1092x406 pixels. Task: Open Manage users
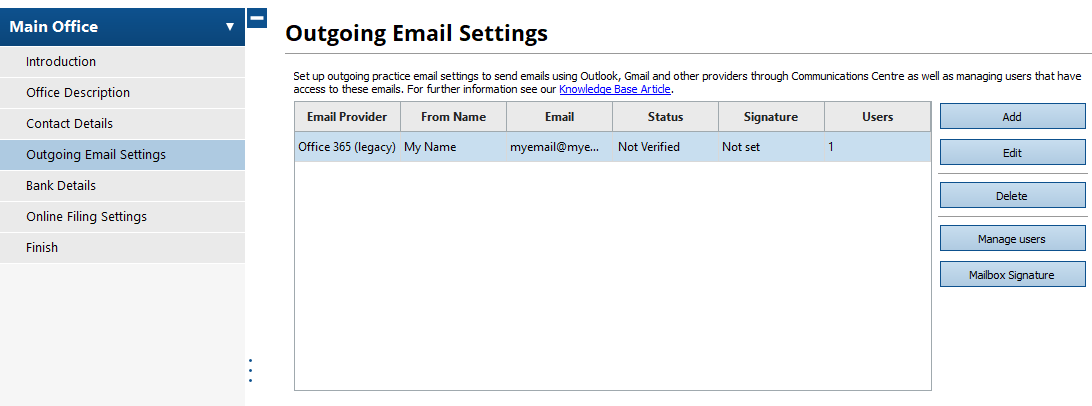(x=1012, y=239)
